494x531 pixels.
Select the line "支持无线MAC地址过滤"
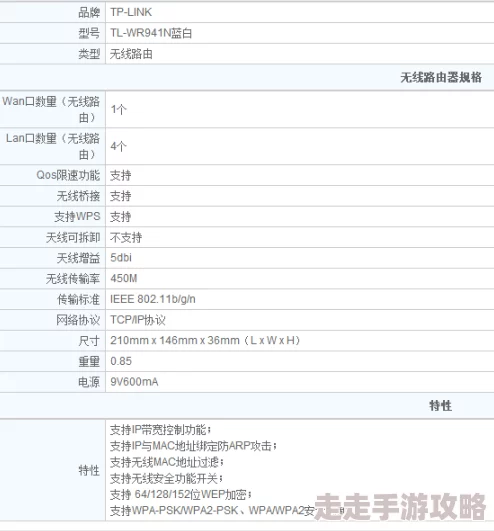164,462
